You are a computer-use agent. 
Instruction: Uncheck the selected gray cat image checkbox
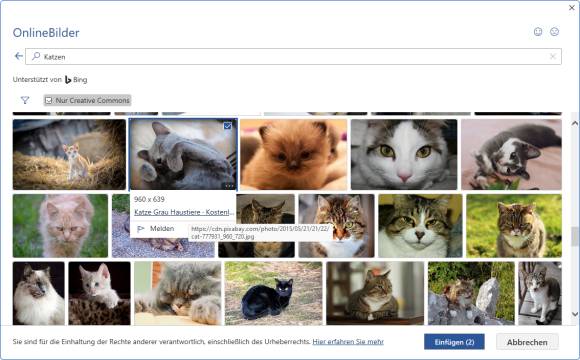(x=227, y=126)
